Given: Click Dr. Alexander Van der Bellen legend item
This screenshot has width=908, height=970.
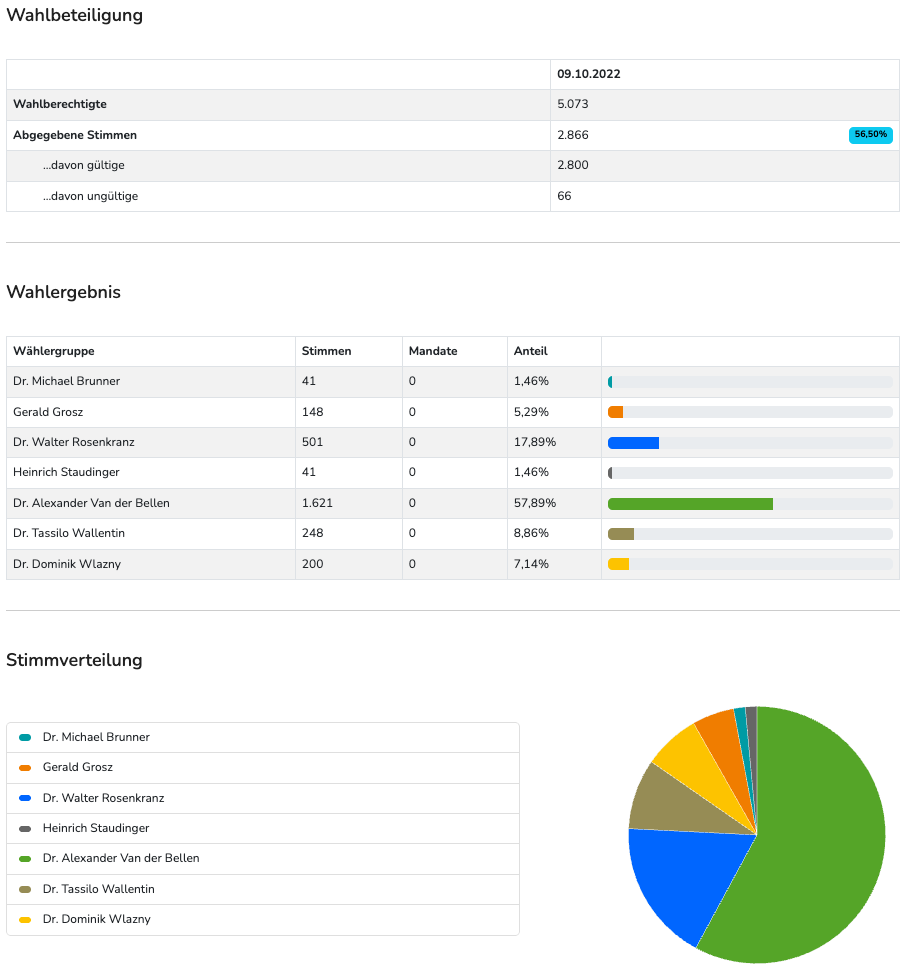Looking at the screenshot, I should [x=121, y=858].
